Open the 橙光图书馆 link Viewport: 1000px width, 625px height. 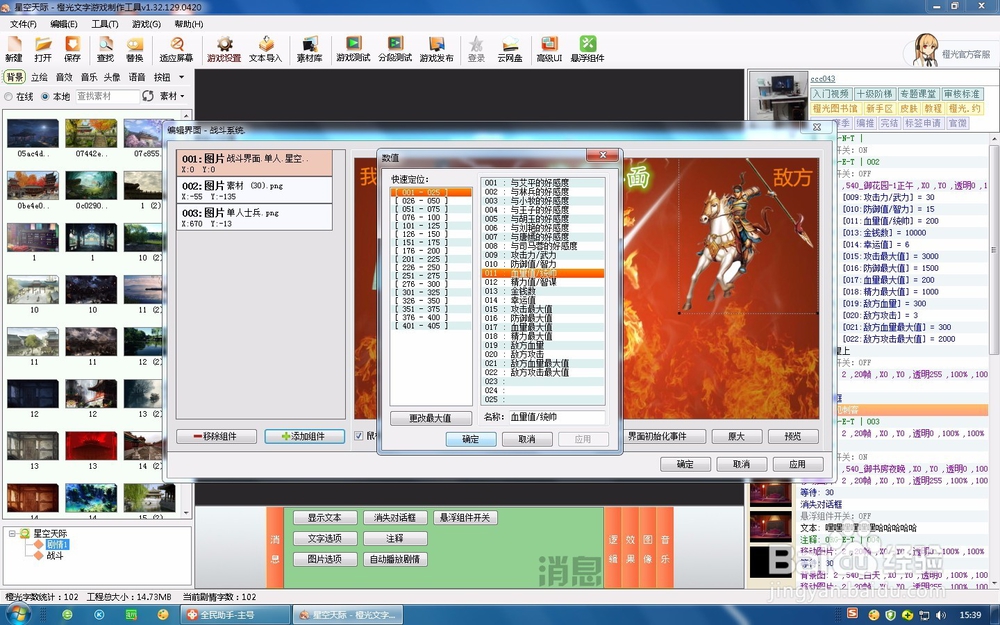835,108
